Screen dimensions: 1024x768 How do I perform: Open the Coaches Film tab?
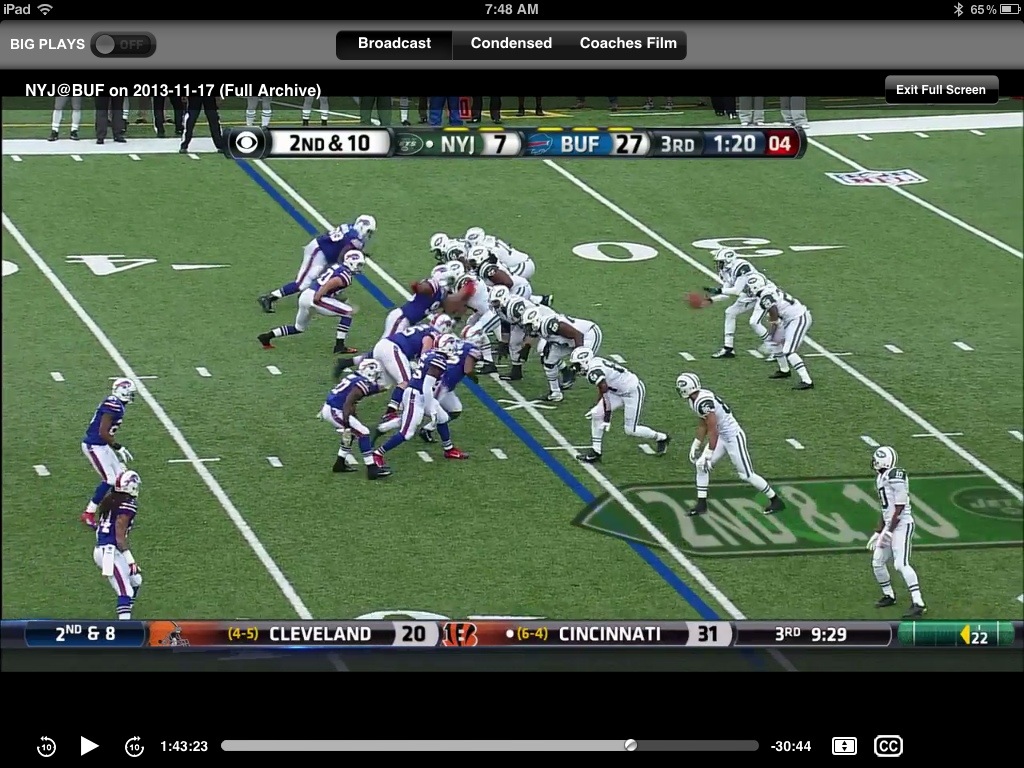click(x=628, y=44)
